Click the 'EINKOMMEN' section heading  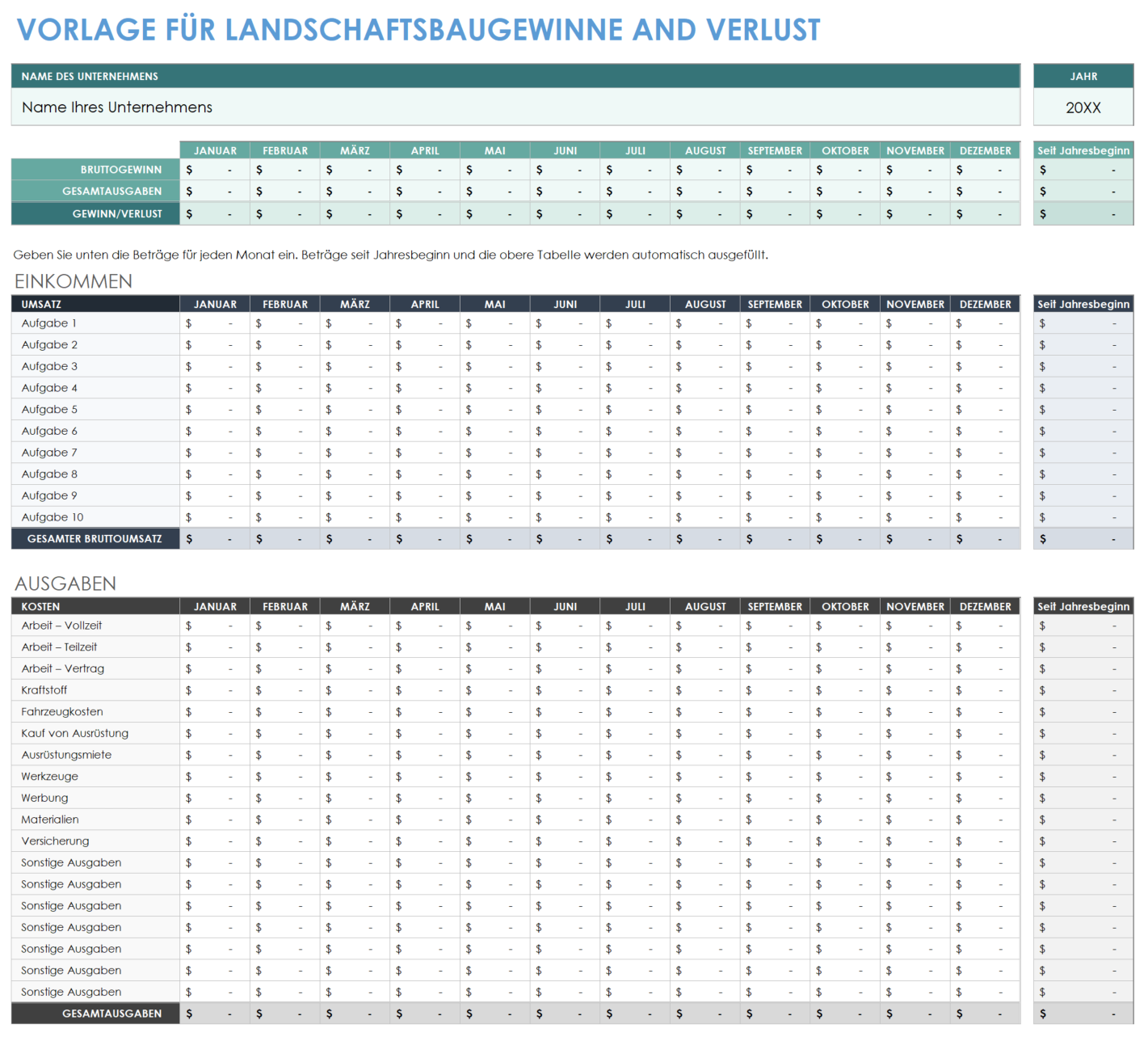74,281
